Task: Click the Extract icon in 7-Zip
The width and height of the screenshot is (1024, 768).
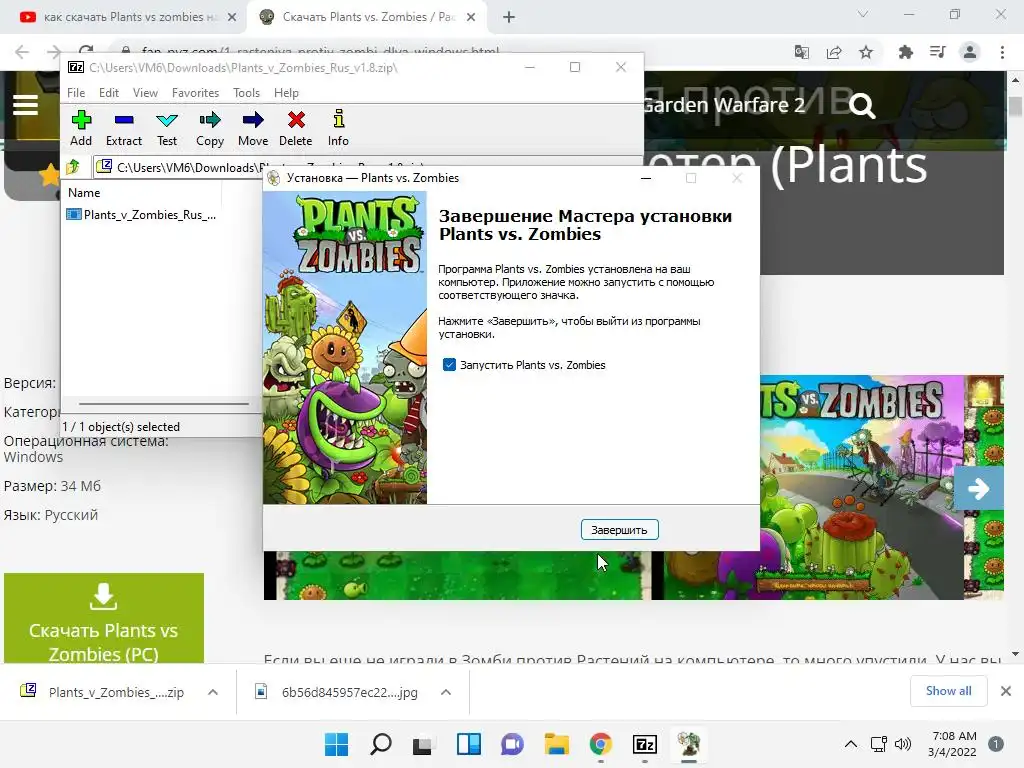Action: click(x=123, y=128)
